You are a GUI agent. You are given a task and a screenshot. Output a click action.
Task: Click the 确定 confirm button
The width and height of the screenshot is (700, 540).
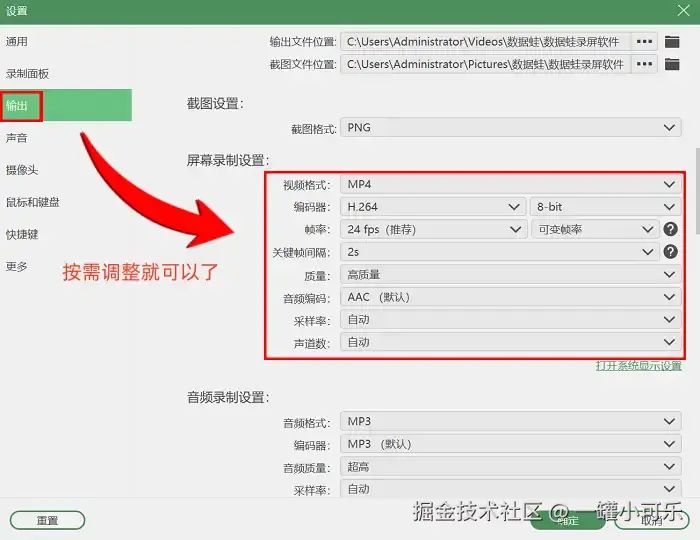[568, 520]
